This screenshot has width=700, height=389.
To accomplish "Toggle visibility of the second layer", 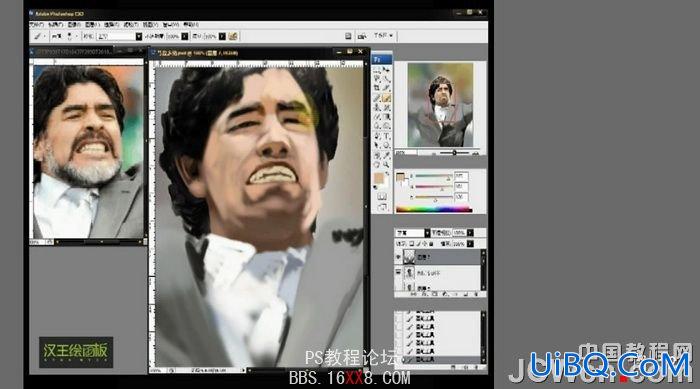I will tap(398, 272).
